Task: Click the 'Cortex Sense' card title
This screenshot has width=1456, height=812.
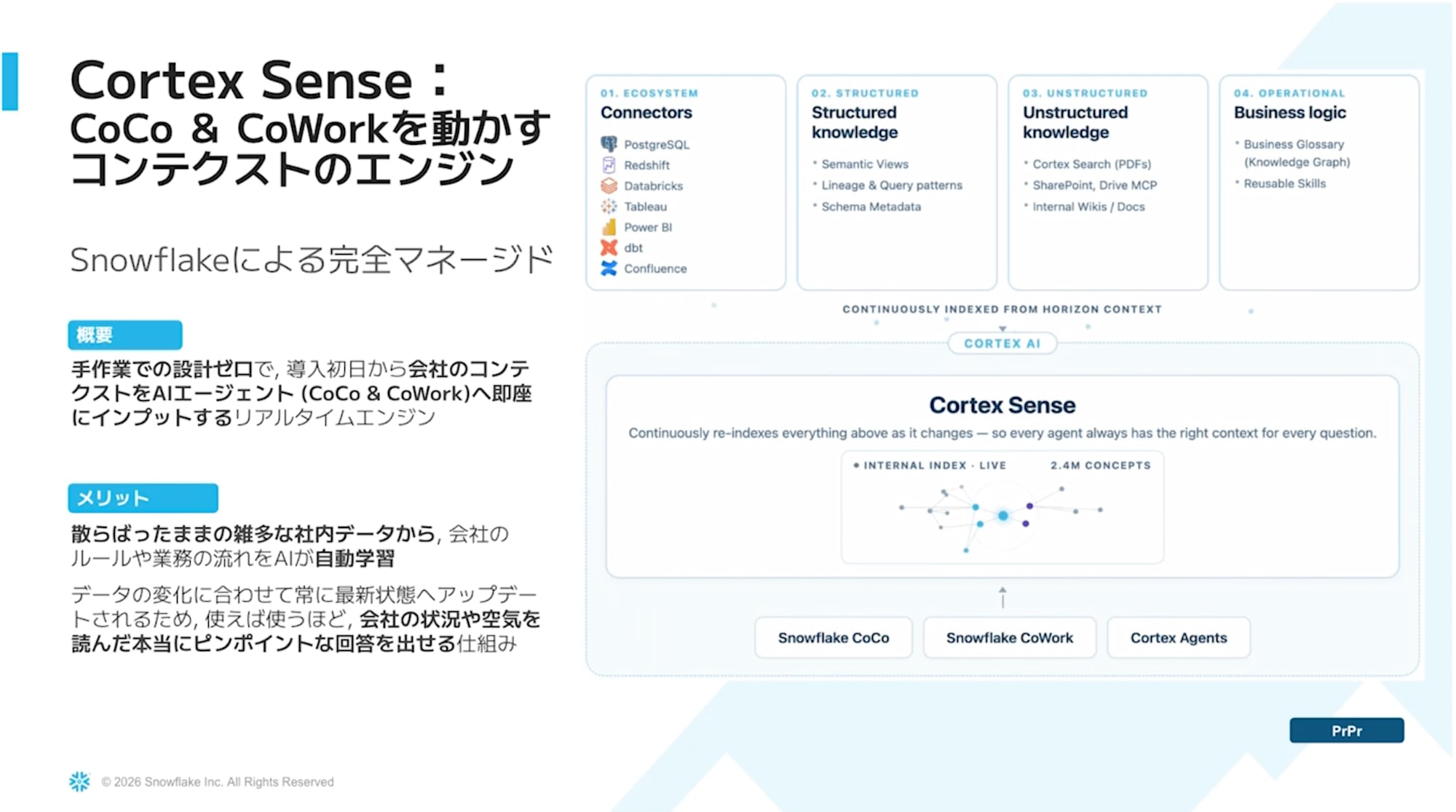Action: pyautogui.click(x=1002, y=405)
